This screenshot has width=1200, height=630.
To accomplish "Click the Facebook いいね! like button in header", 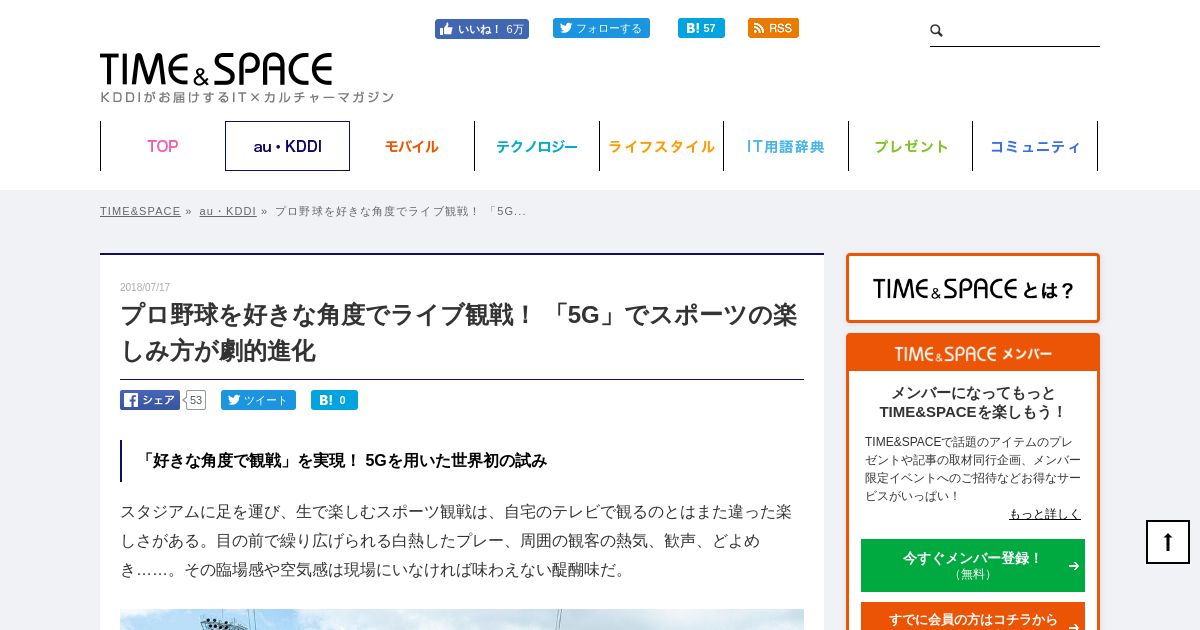I will [481, 29].
